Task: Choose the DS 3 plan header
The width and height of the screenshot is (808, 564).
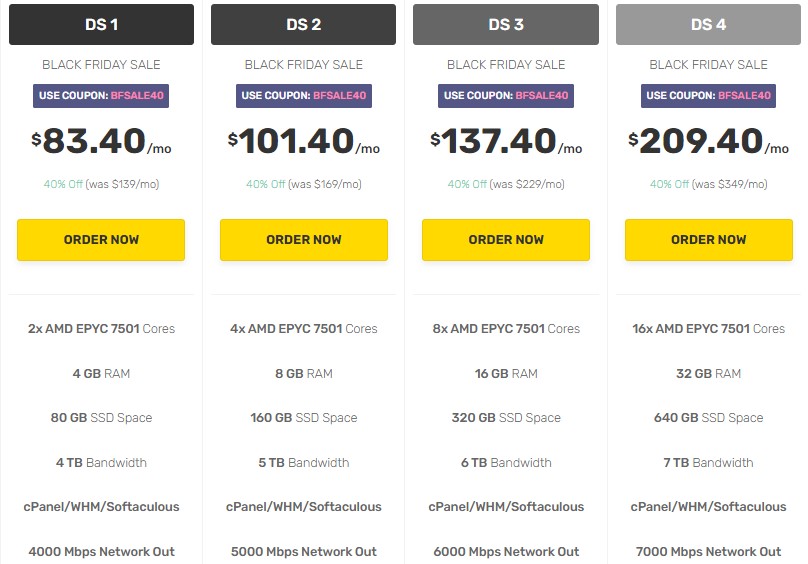Action: 506,25
